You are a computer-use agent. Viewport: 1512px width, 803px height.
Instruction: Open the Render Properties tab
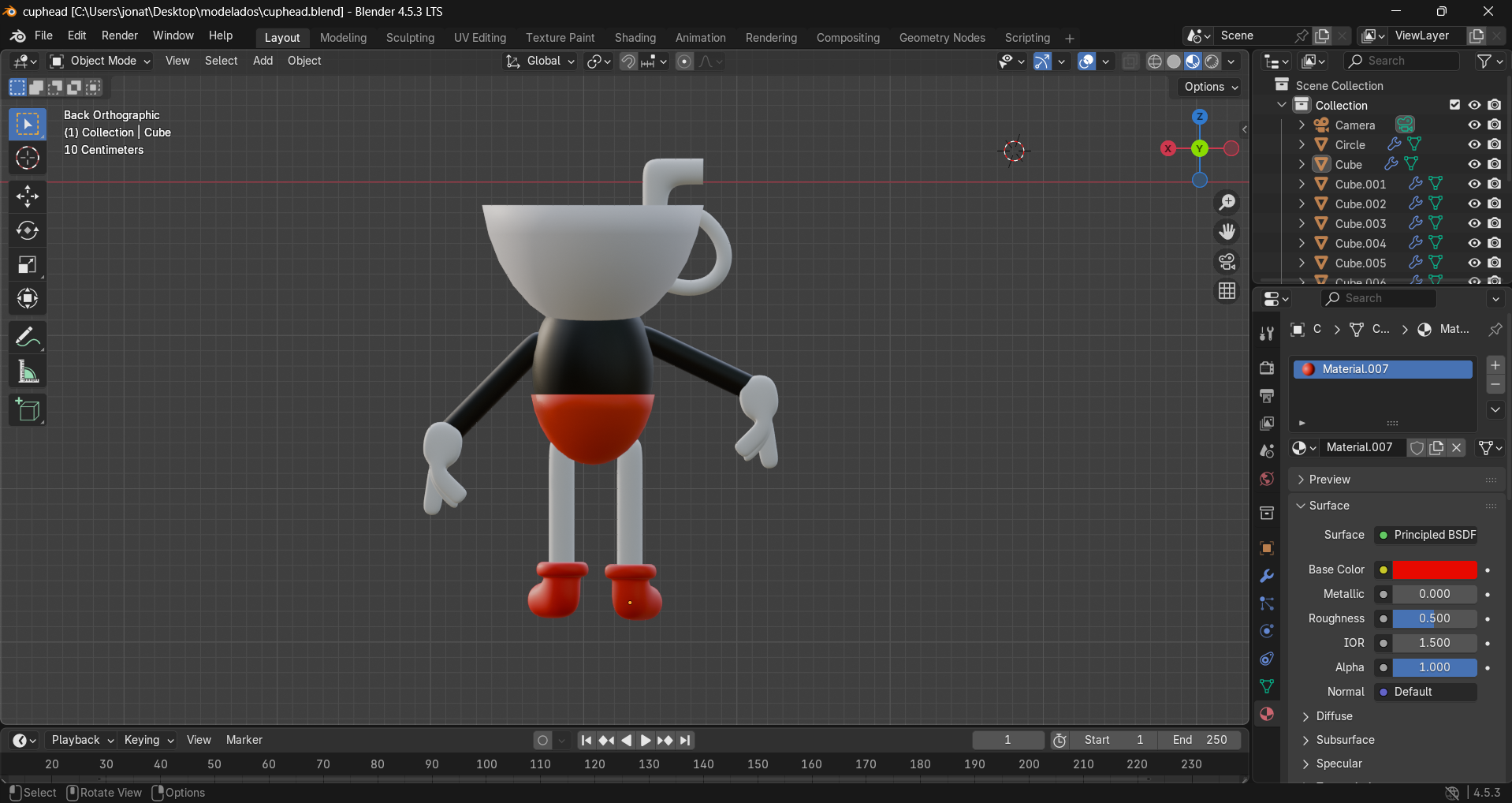tap(1266, 368)
